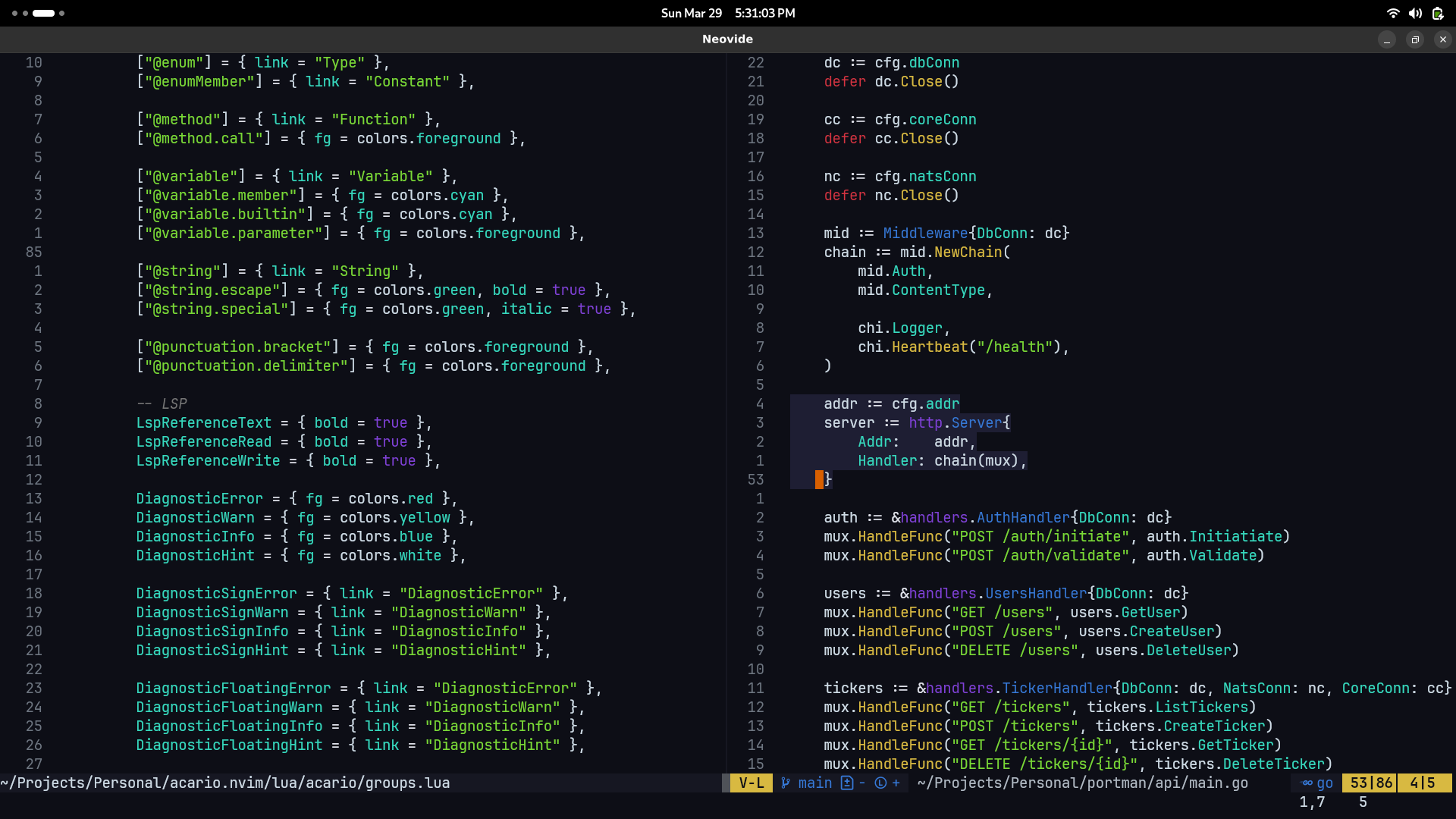Image resolution: width=1456 pixels, height=819 pixels.
Task: Click the clock icon in statusline
Action: click(880, 783)
